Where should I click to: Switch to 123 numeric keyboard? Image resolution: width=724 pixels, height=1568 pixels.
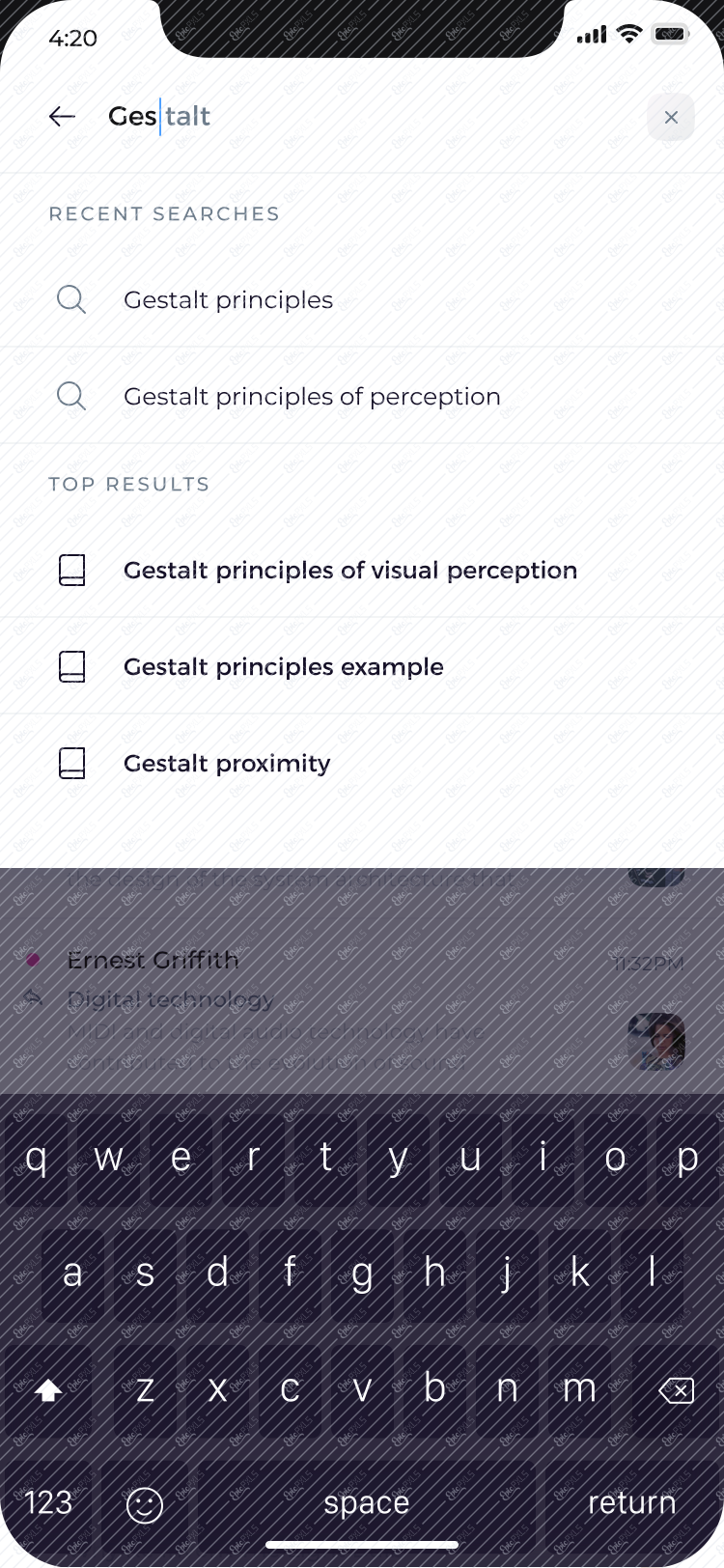tap(48, 1503)
